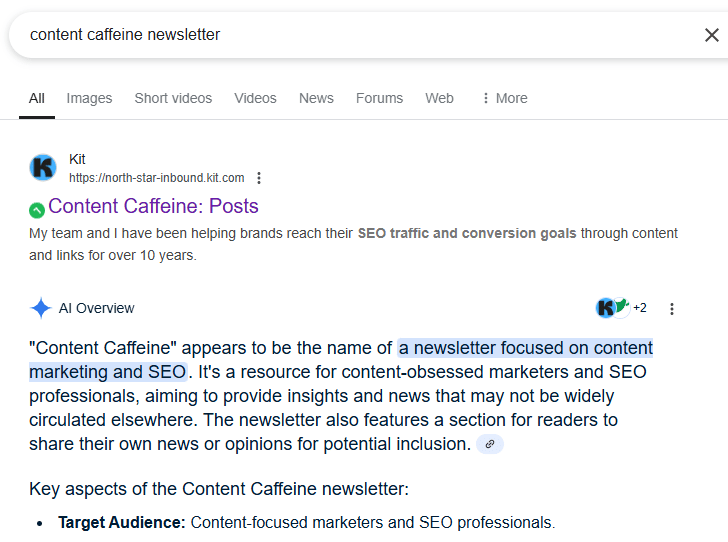The height and width of the screenshot is (542, 728).
Task: Clear the search query with X icon
Action: click(711, 35)
